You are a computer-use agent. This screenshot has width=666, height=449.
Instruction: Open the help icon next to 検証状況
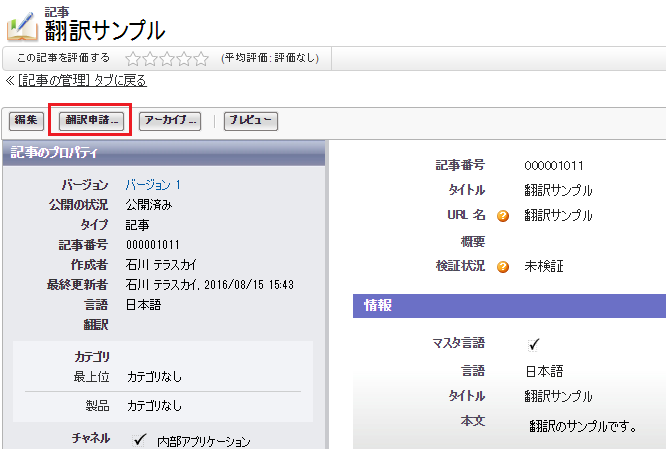504,267
